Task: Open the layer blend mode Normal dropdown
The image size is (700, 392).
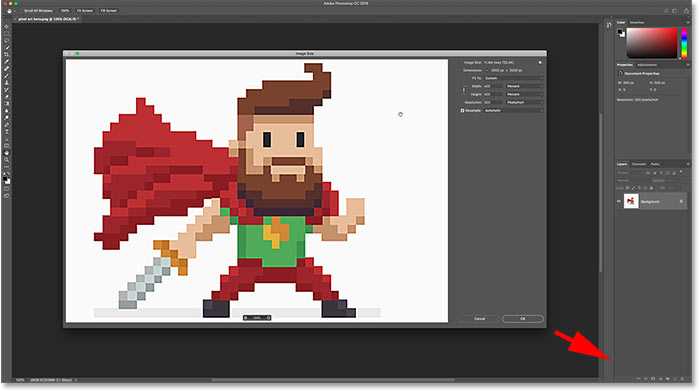Action: point(632,180)
